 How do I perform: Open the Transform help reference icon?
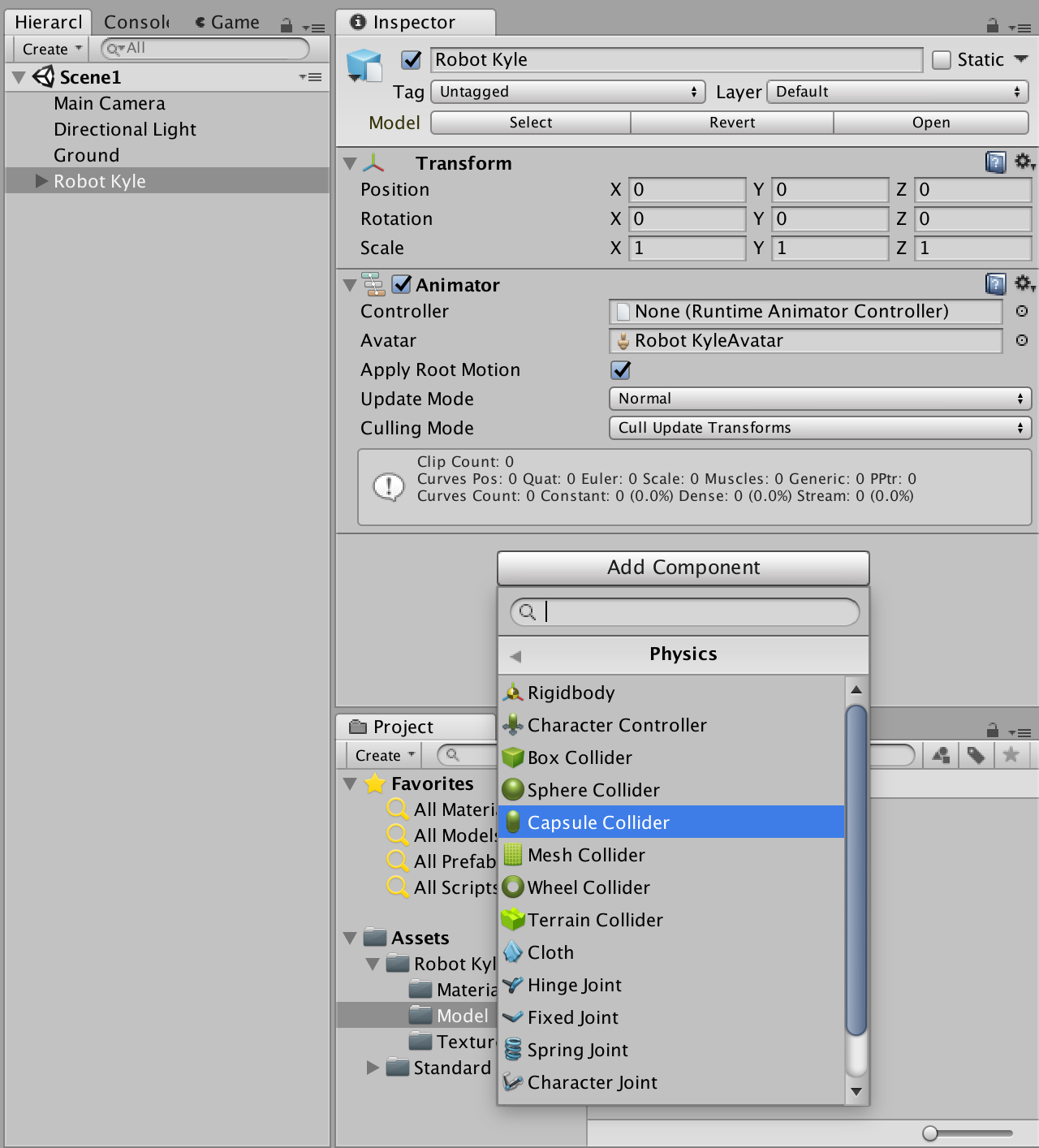pos(995,162)
